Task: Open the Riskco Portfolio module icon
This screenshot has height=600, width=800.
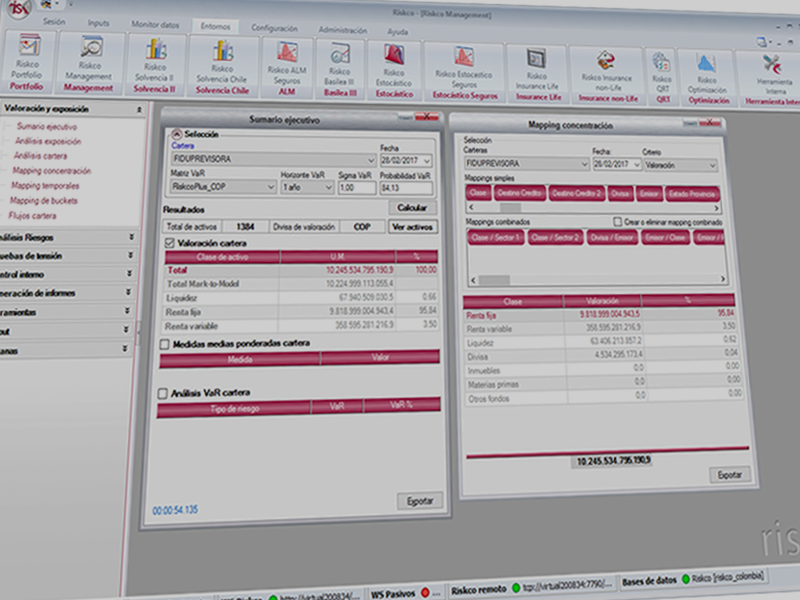Action: [x=29, y=46]
